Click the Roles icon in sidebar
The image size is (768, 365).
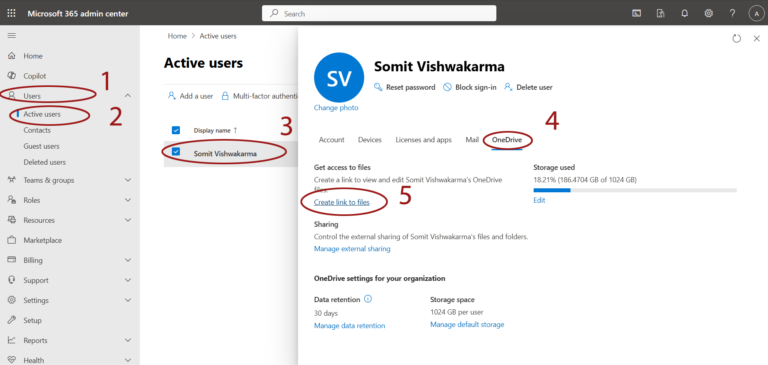[12, 200]
